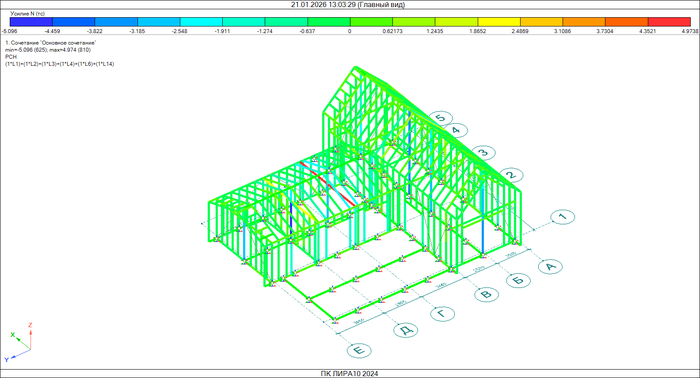Click the red rafter element in model
The image size is (700, 378).
click(x=328, y=184)
